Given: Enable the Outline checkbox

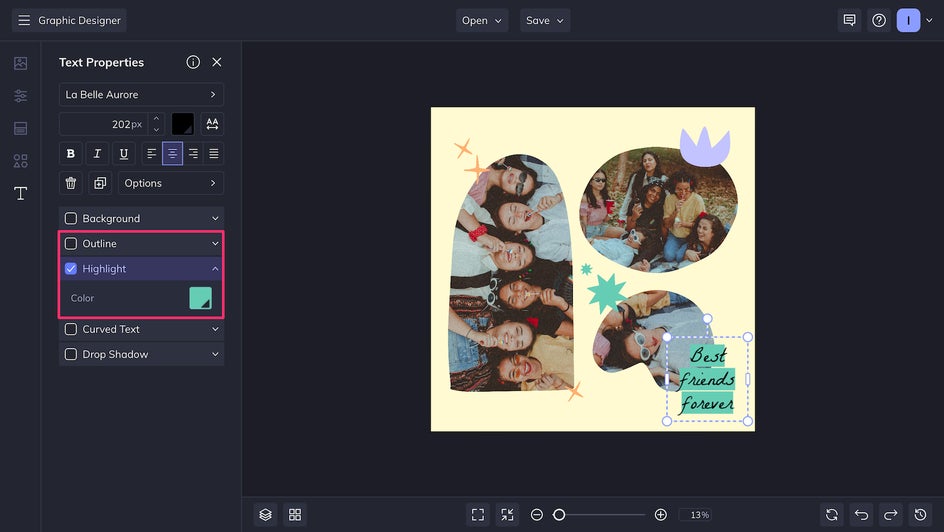Looking at the screenshot, I should tap(71, 244).
